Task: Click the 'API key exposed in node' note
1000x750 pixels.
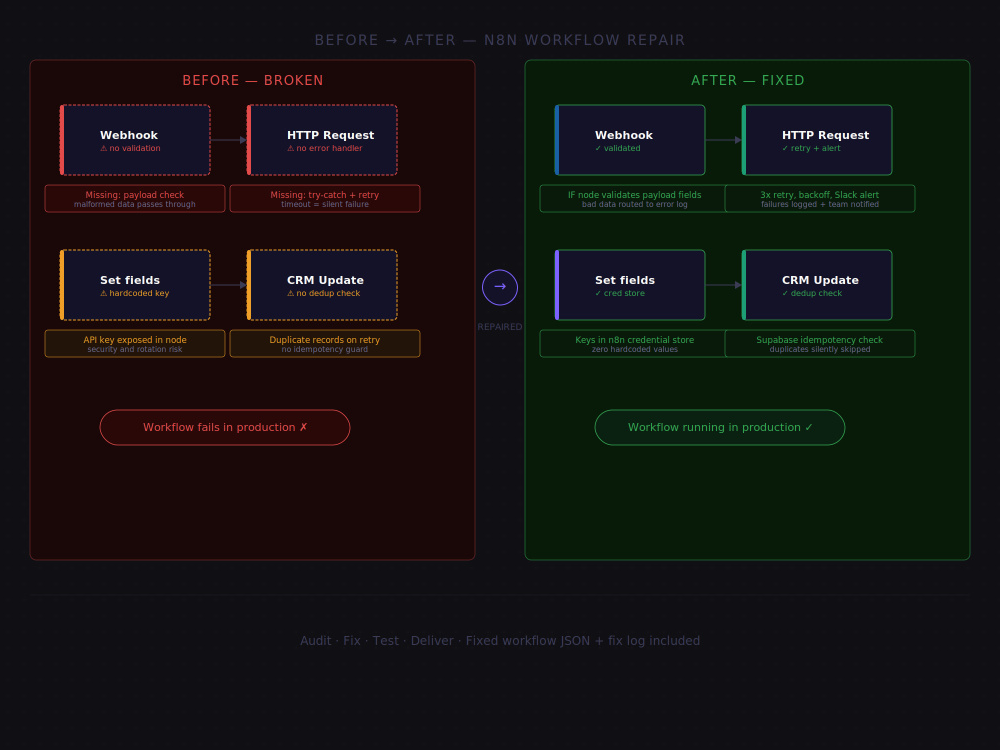Action: click(135, 344)
